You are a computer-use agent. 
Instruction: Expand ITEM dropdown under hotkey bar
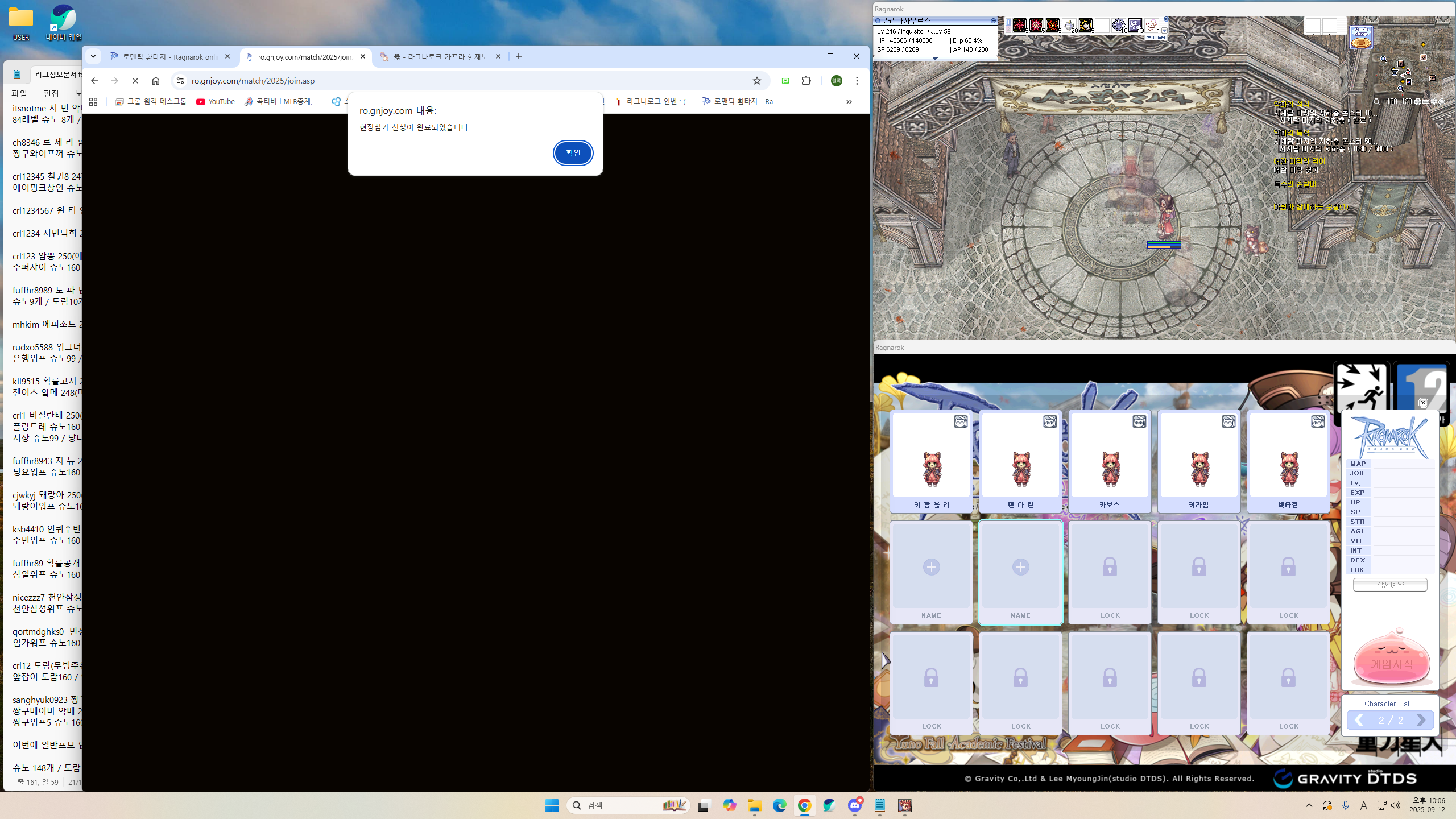point(1156,38)
